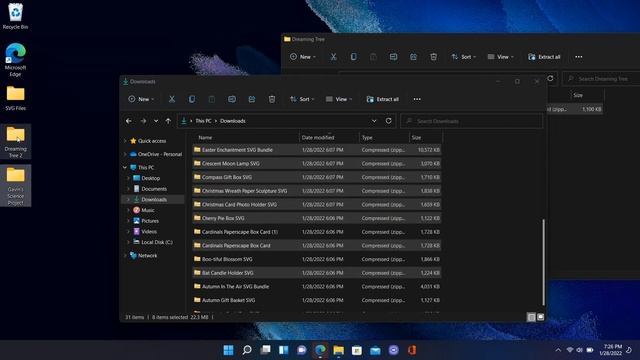The height and width of the screenshot is (360, 640).
Task: Open Sort dropdown in Dreaming Tree window
Action: point(464,57)
